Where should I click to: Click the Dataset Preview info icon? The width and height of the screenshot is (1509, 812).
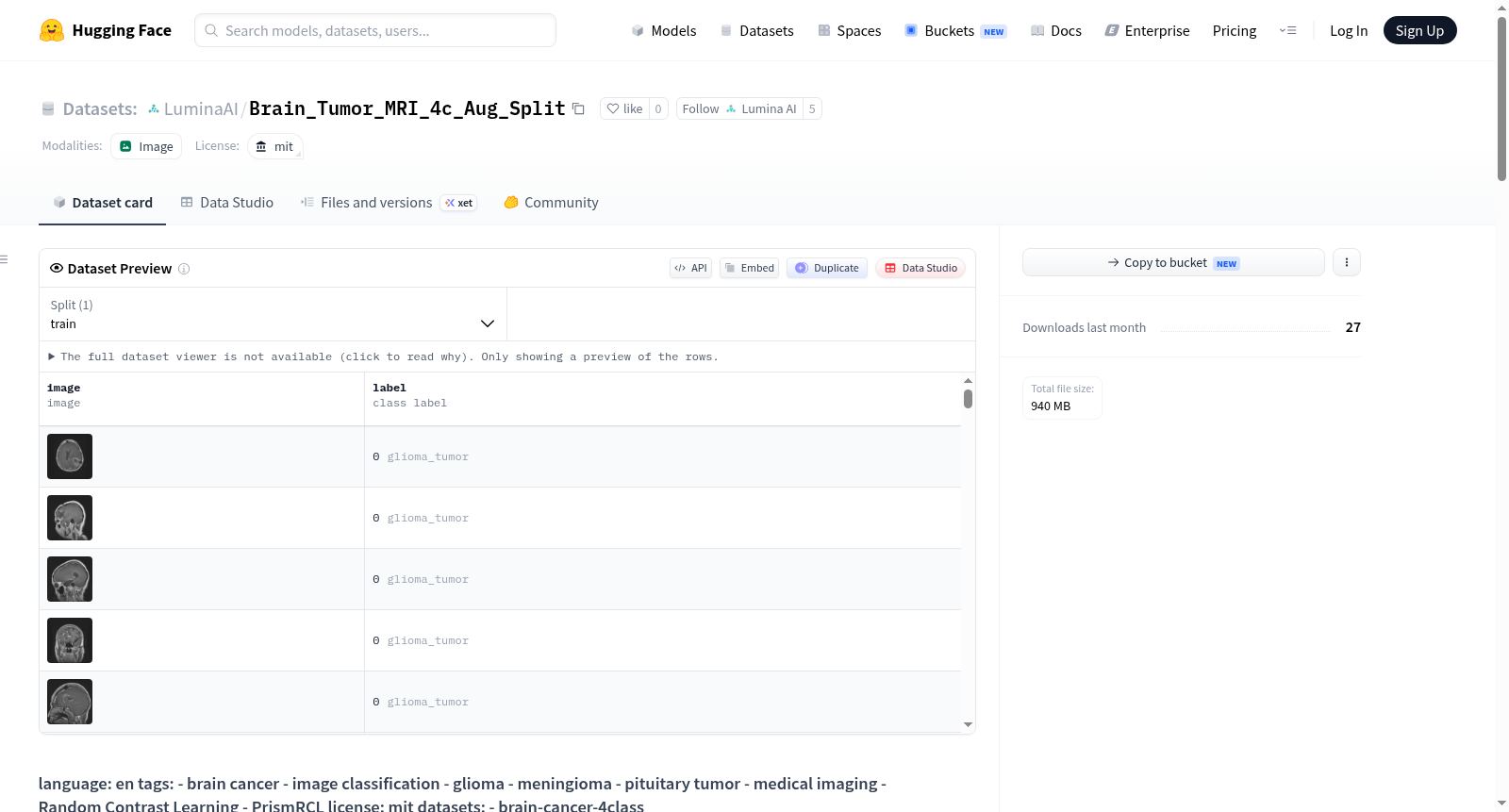[x=184, y=269]
